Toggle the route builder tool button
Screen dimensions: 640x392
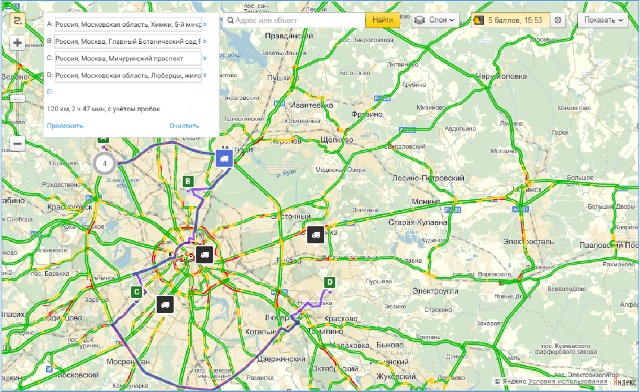[17, 20]
